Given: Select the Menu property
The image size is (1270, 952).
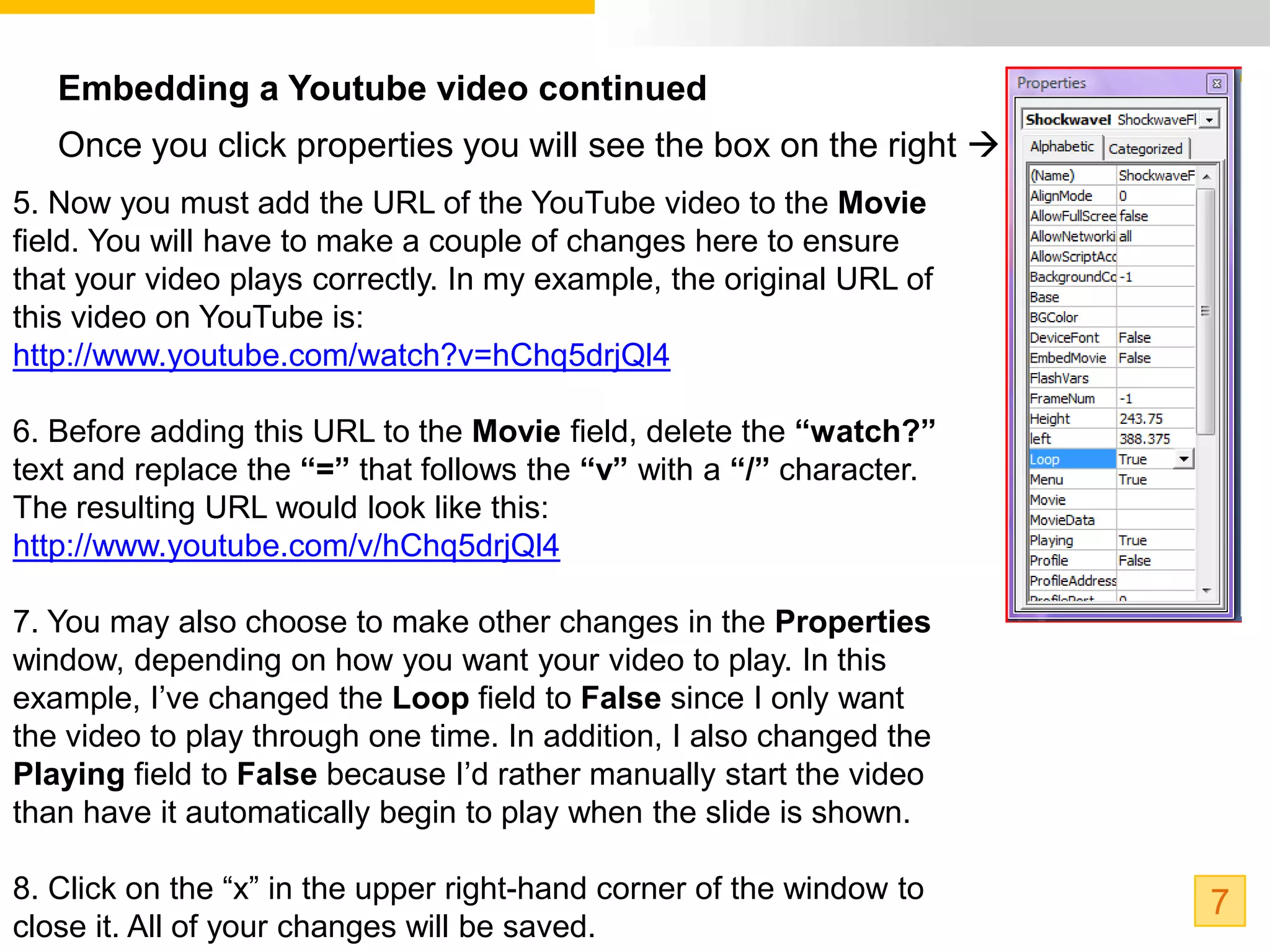Looking at the screenshot, I should coord(1072,479).
